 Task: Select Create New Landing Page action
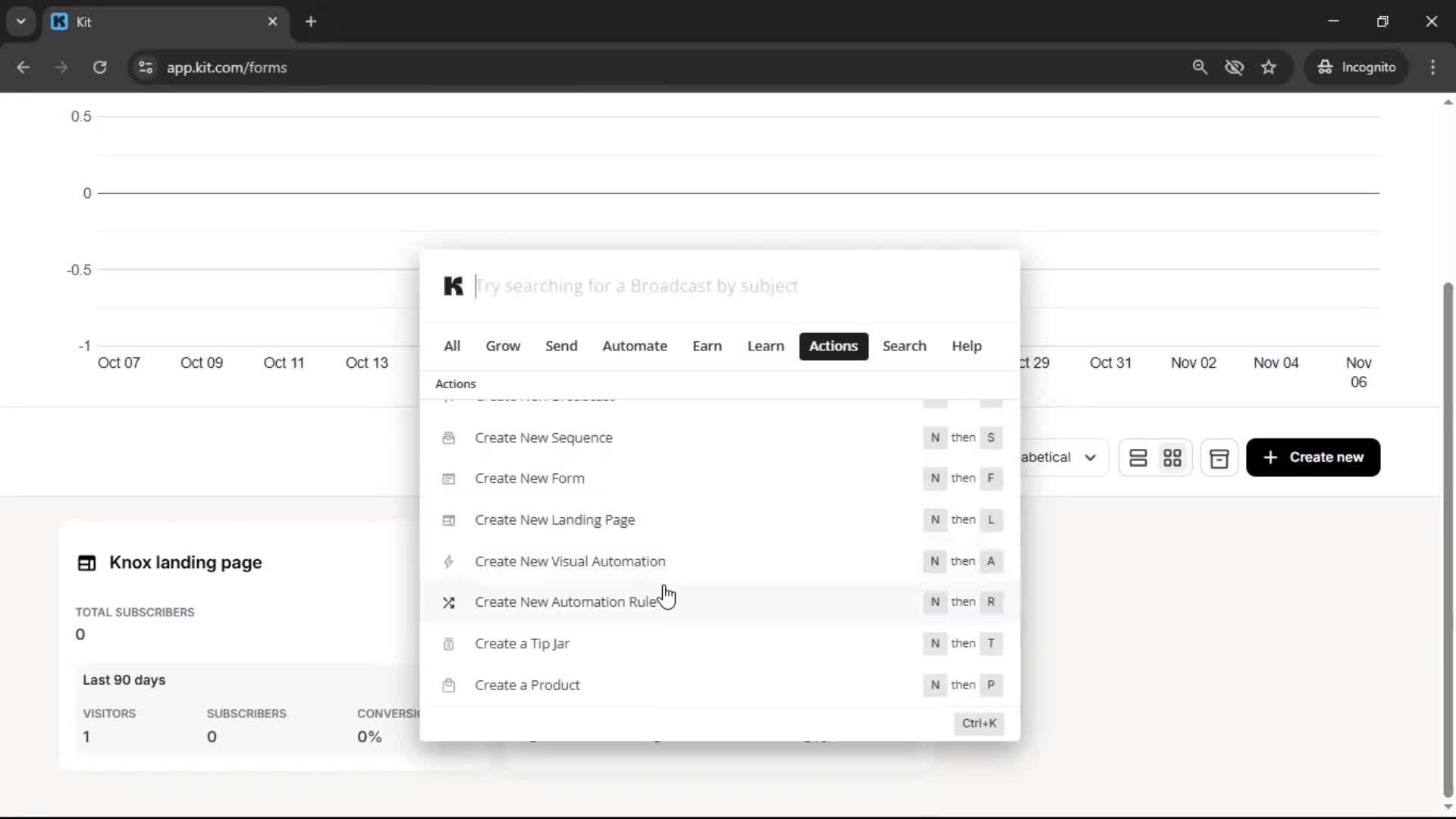(x=555, y=520)
